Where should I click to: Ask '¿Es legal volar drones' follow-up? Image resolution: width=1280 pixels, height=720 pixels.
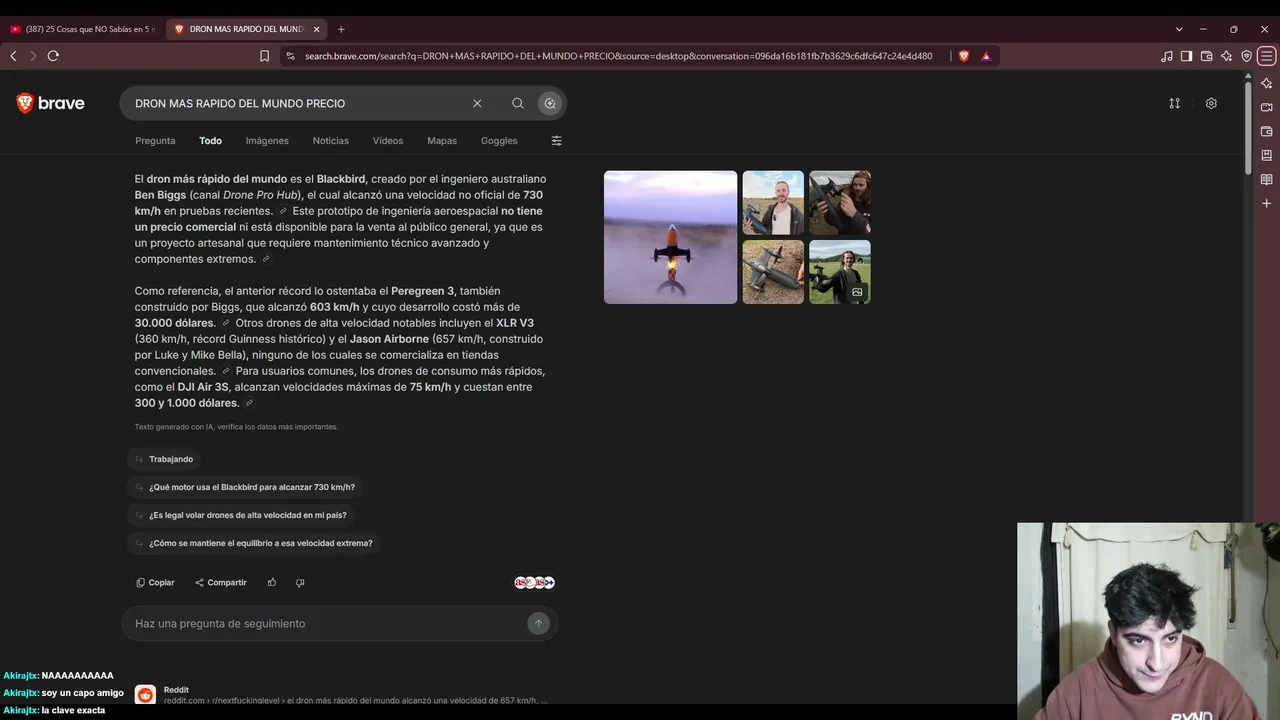point(240,515)
